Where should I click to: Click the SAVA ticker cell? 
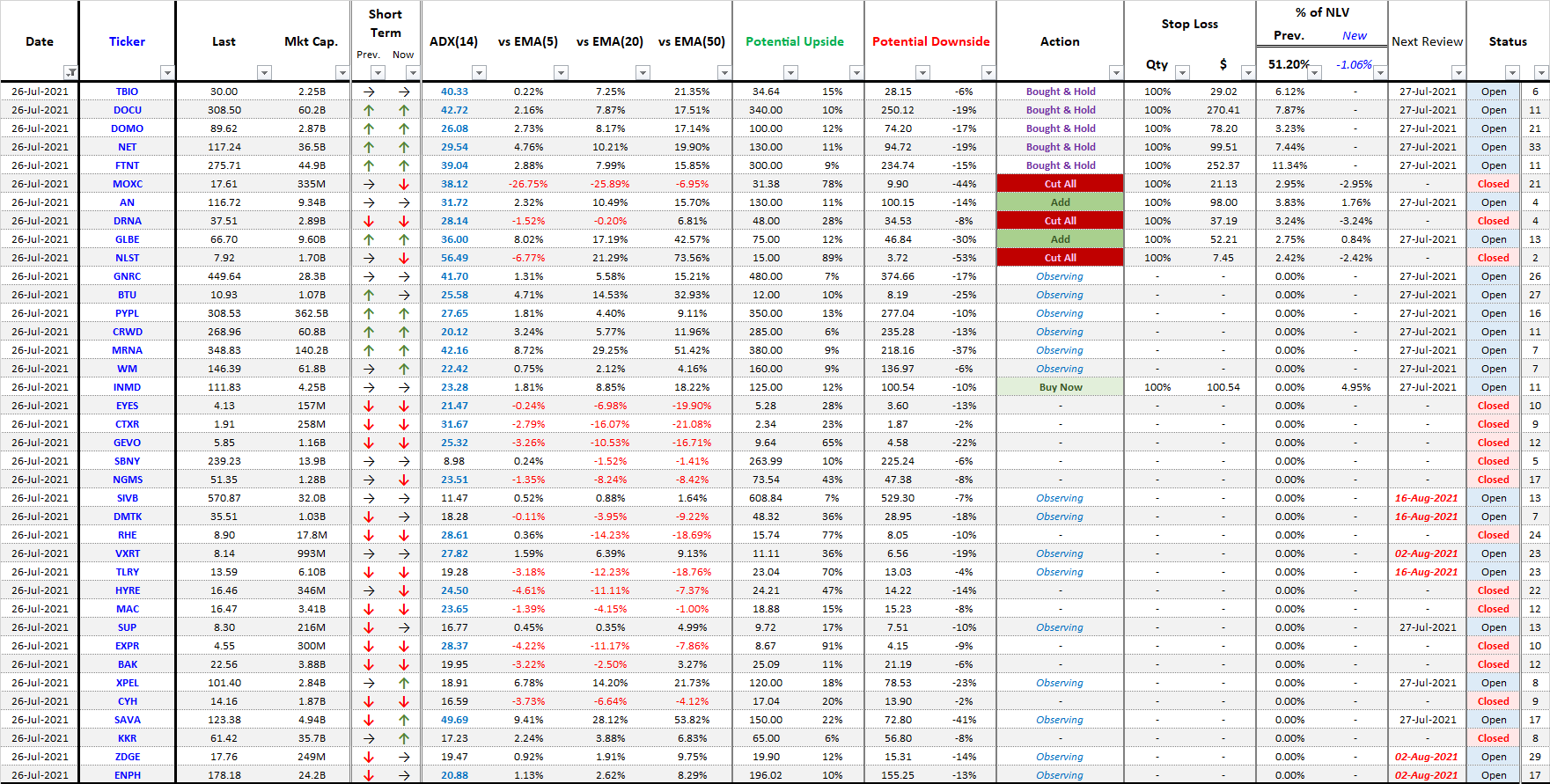coord(127,720)
